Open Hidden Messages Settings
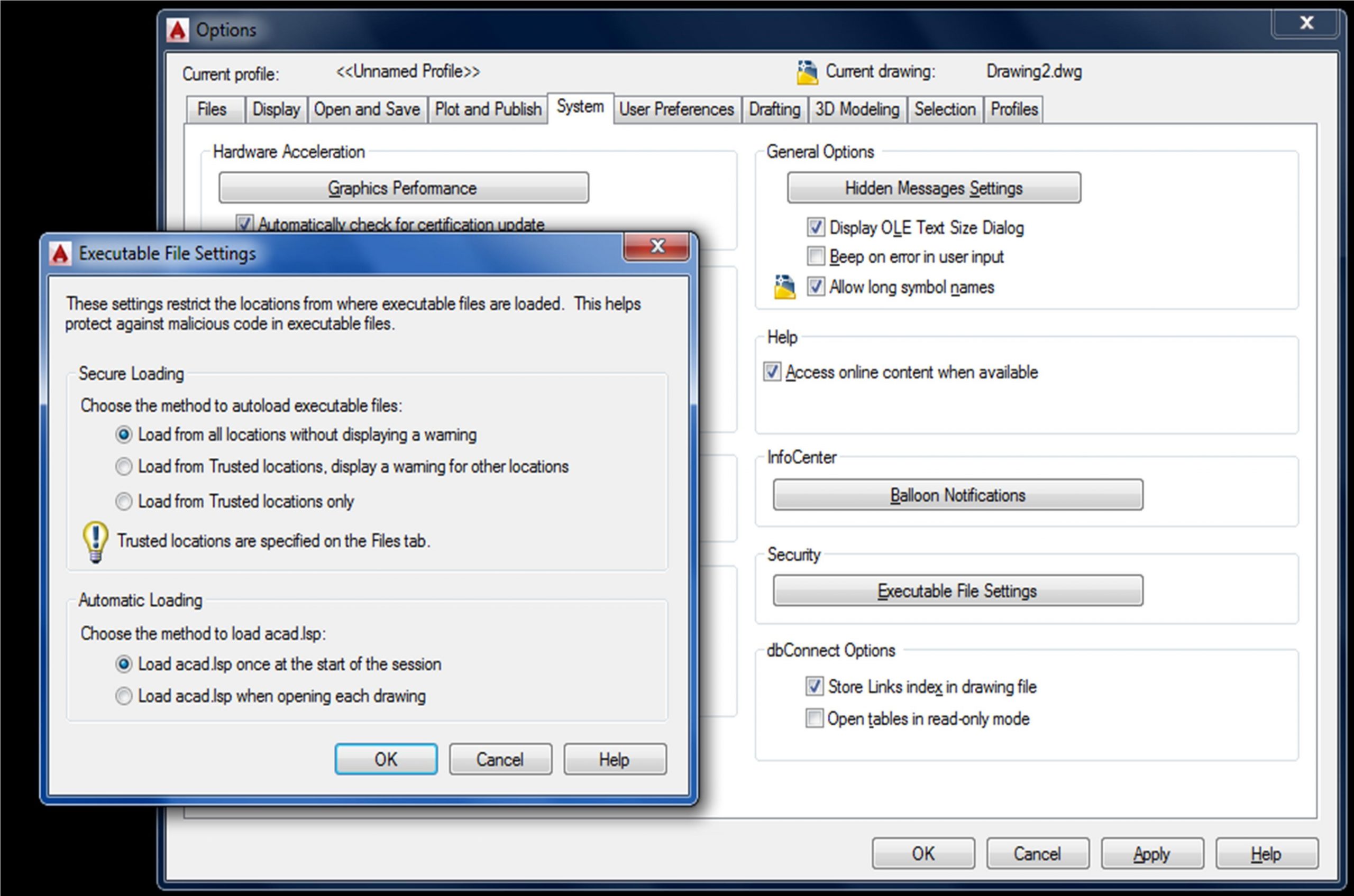 [934, 188]
